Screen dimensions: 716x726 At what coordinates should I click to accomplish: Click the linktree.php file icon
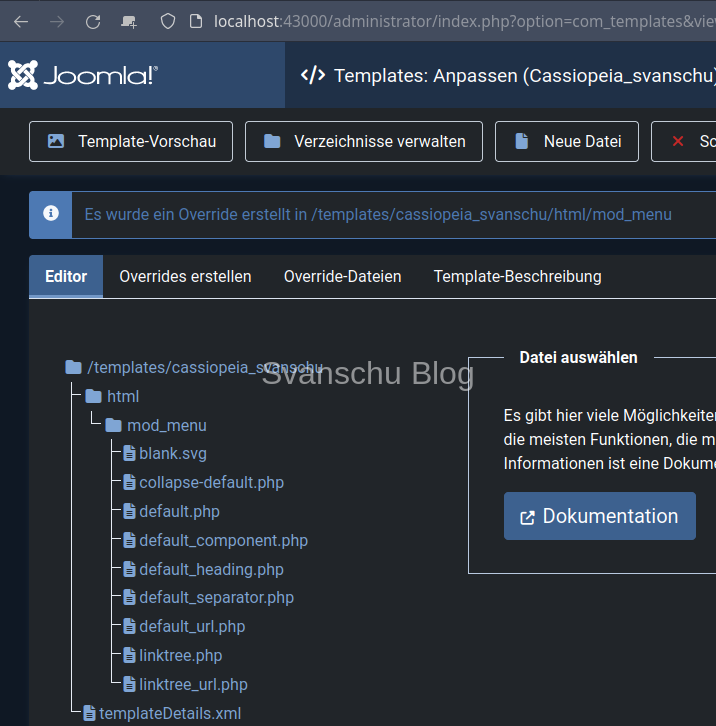130,655
